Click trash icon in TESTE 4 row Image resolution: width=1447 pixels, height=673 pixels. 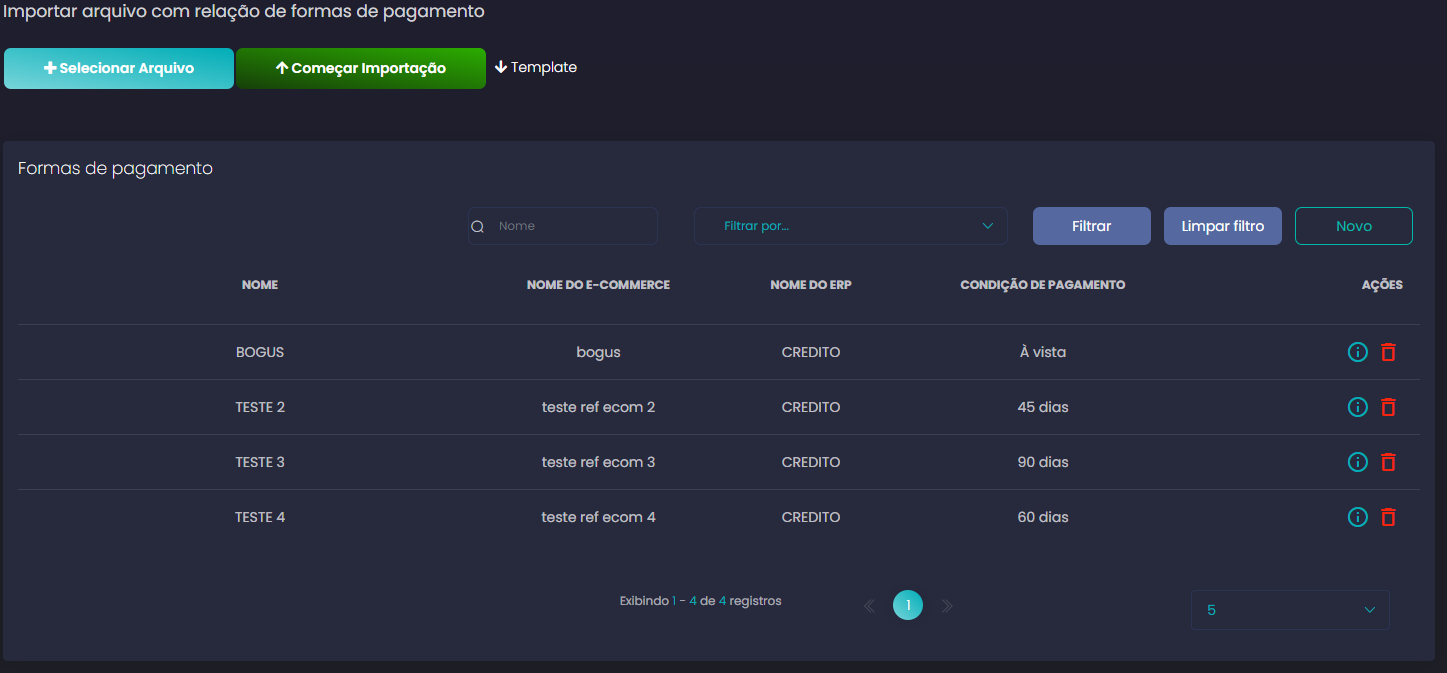click(1388, 517)
